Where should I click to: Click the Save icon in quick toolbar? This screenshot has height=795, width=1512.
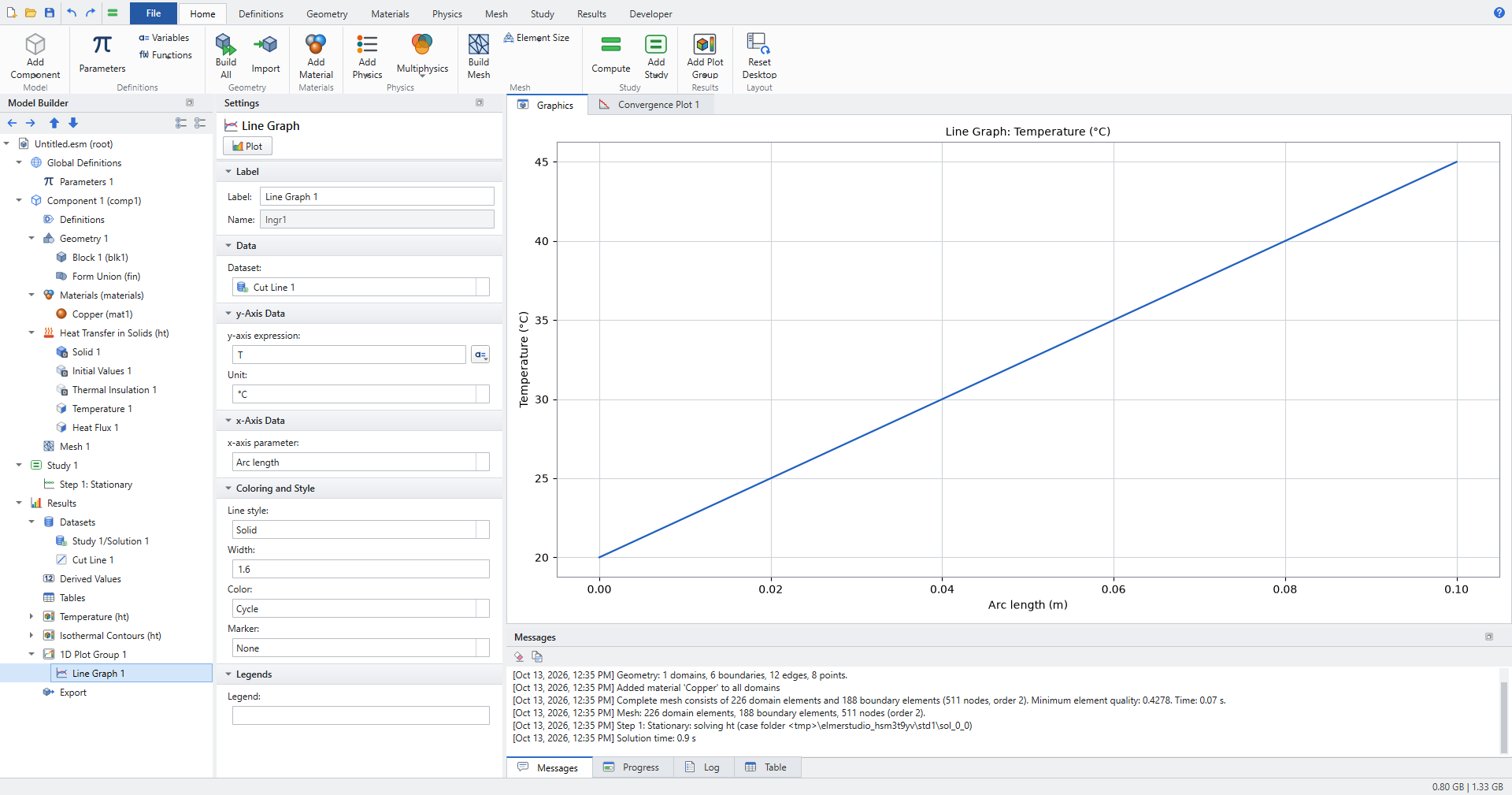[x=49, y=13]
